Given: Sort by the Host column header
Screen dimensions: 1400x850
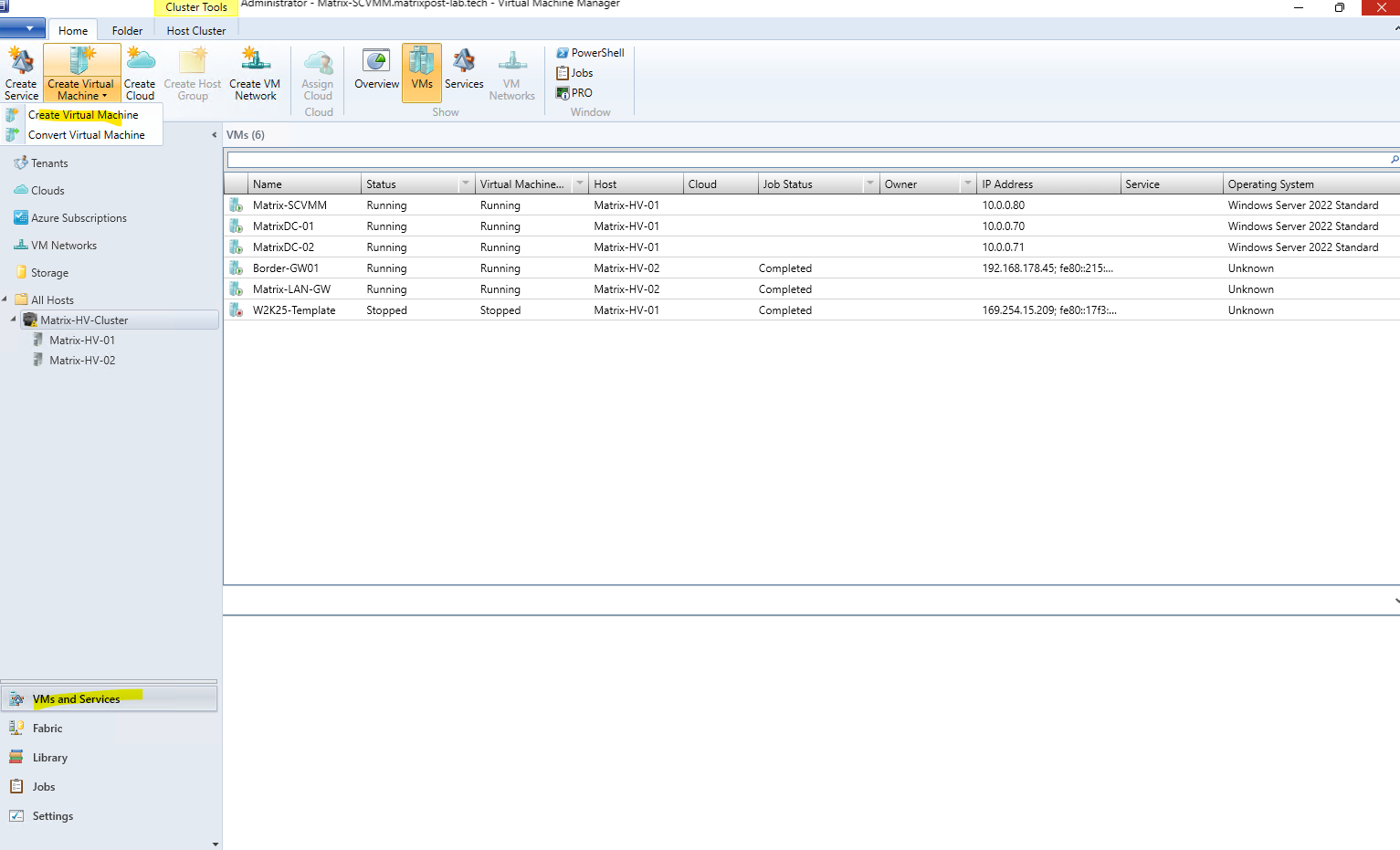Looking at the screenshot, I should [x=636, y=184].
